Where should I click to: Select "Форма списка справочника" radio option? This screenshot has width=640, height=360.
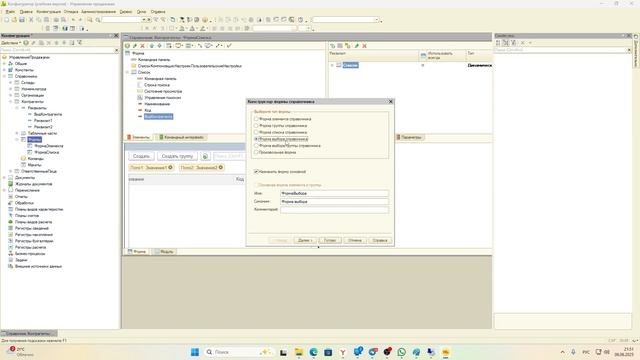(x=280, y=132)
